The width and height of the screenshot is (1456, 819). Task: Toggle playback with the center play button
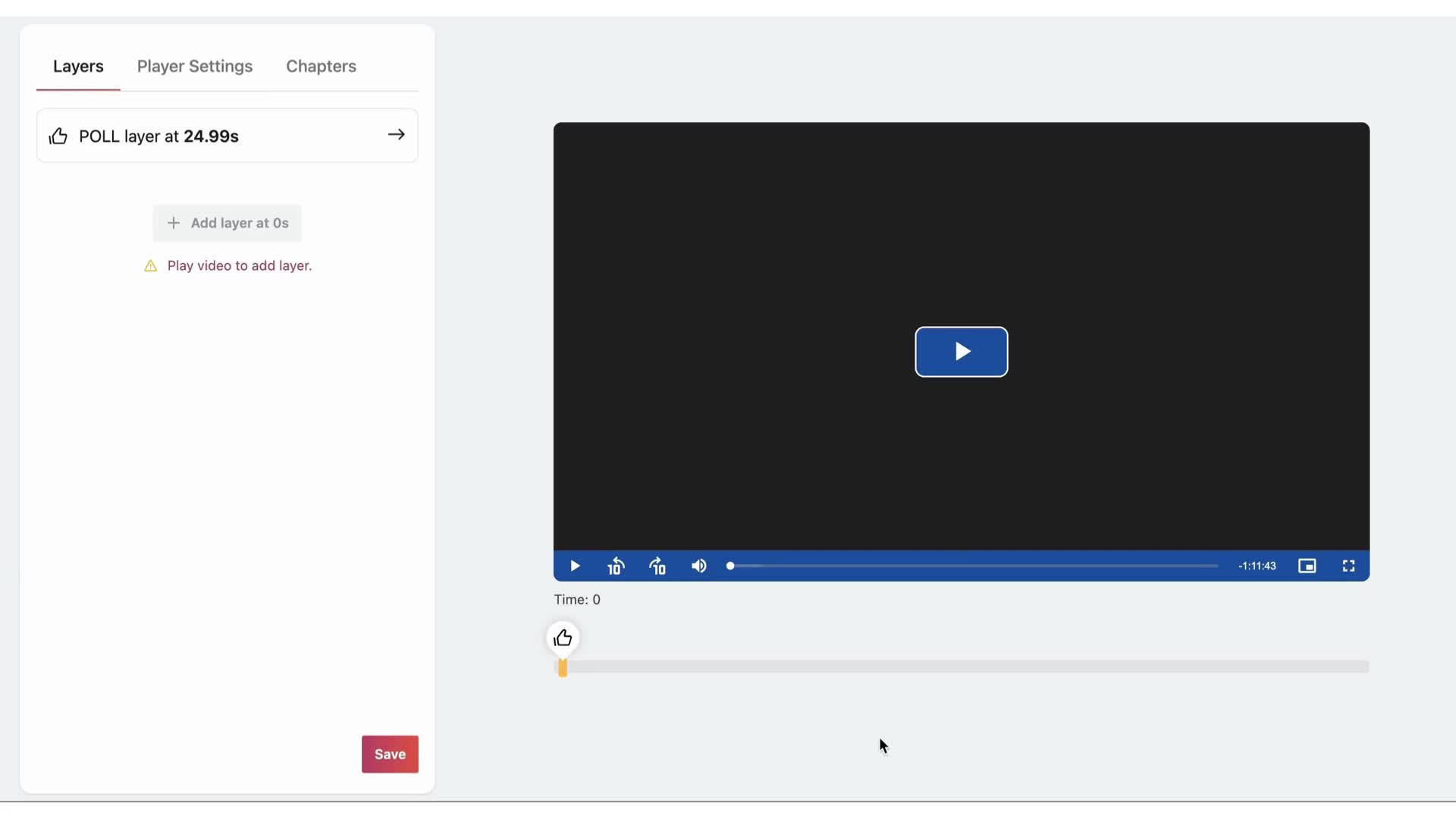coord(961,352)
